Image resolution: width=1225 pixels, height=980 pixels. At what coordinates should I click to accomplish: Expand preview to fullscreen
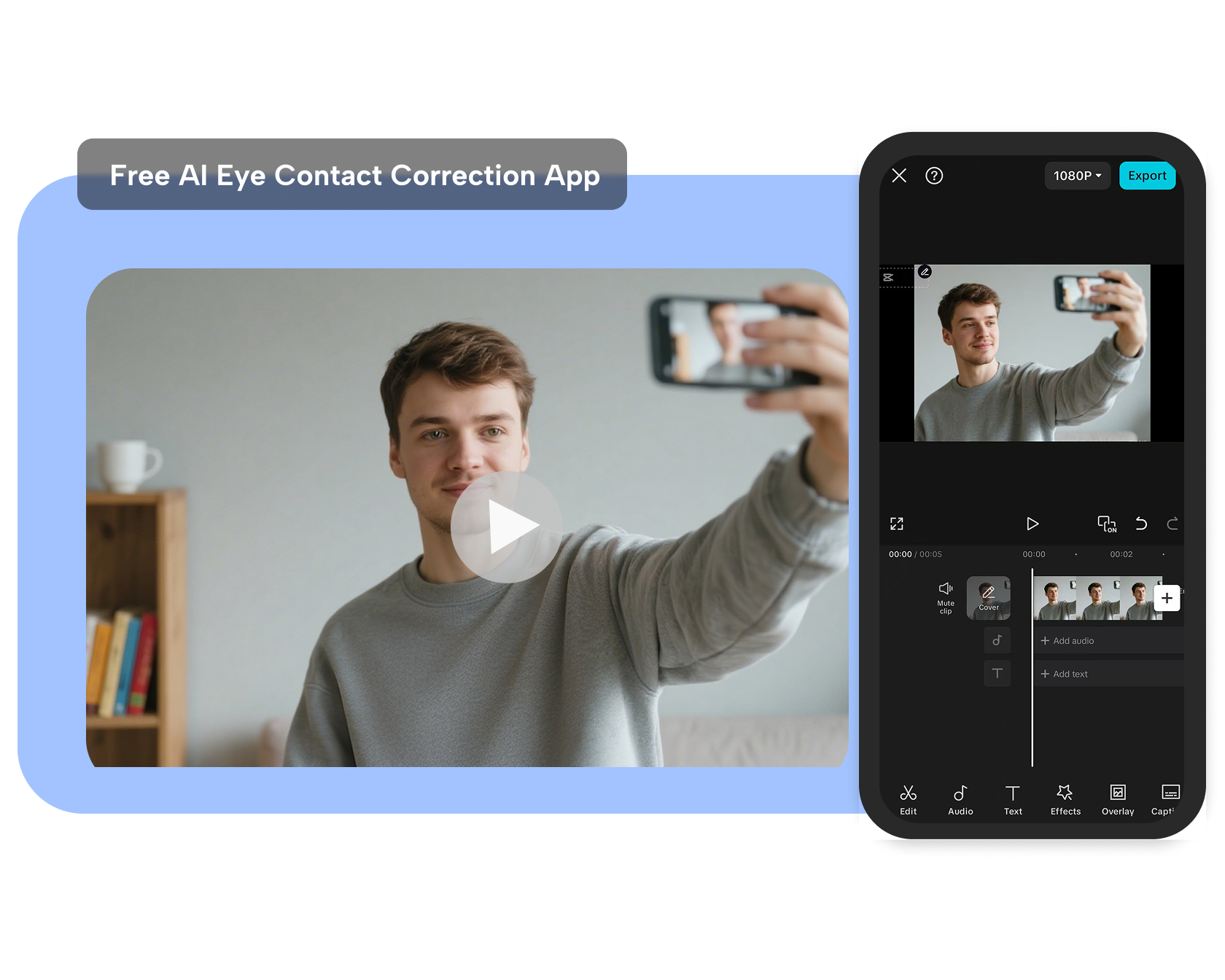click(897, 524)
